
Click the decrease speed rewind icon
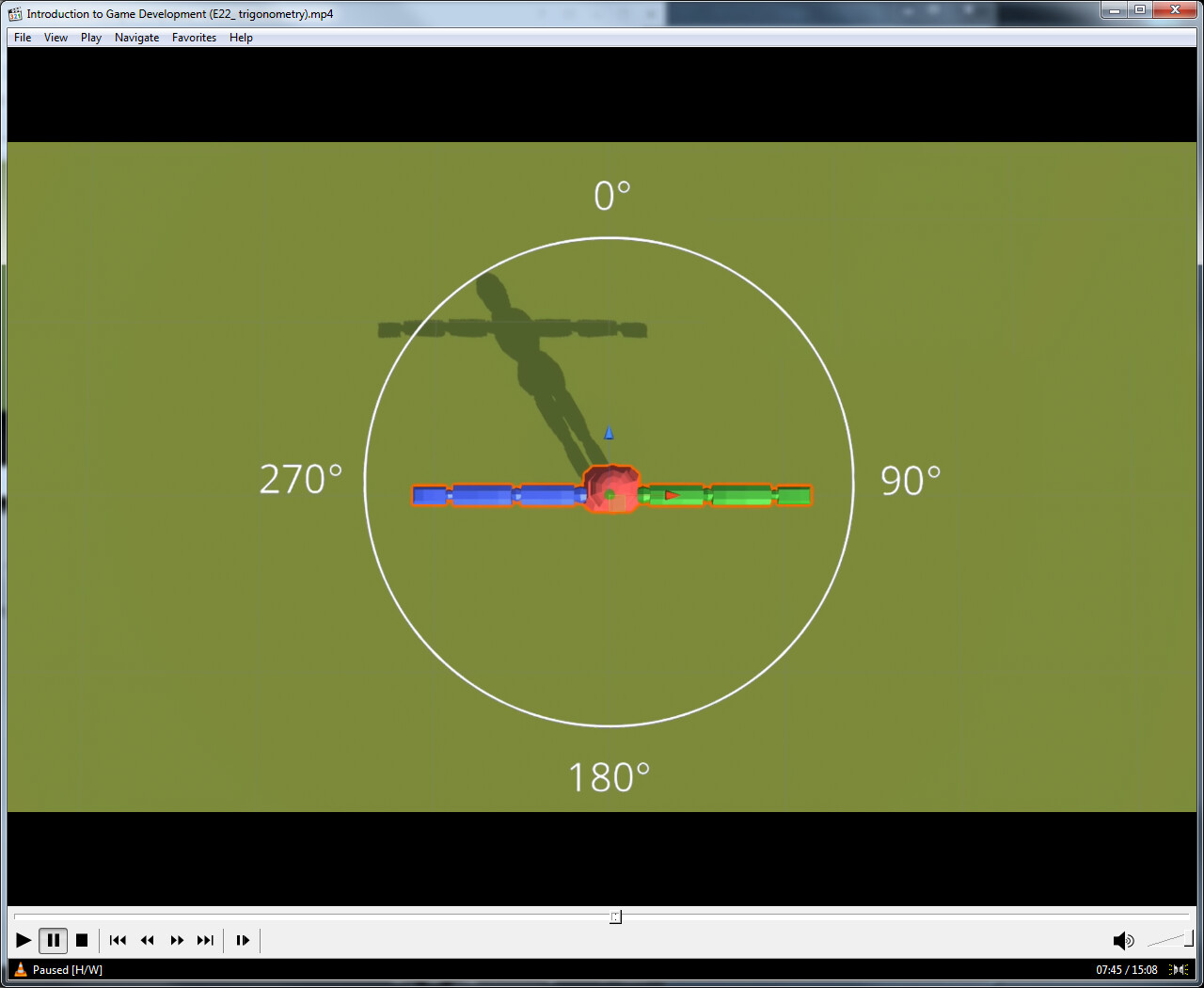(147, 940)
